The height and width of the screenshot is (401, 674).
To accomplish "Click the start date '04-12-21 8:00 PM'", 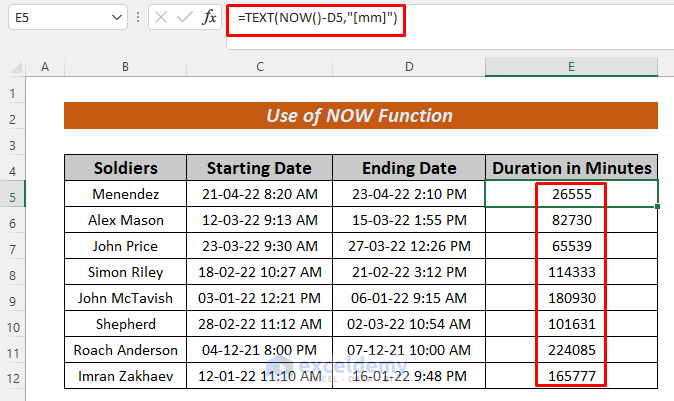I will 260,350.
